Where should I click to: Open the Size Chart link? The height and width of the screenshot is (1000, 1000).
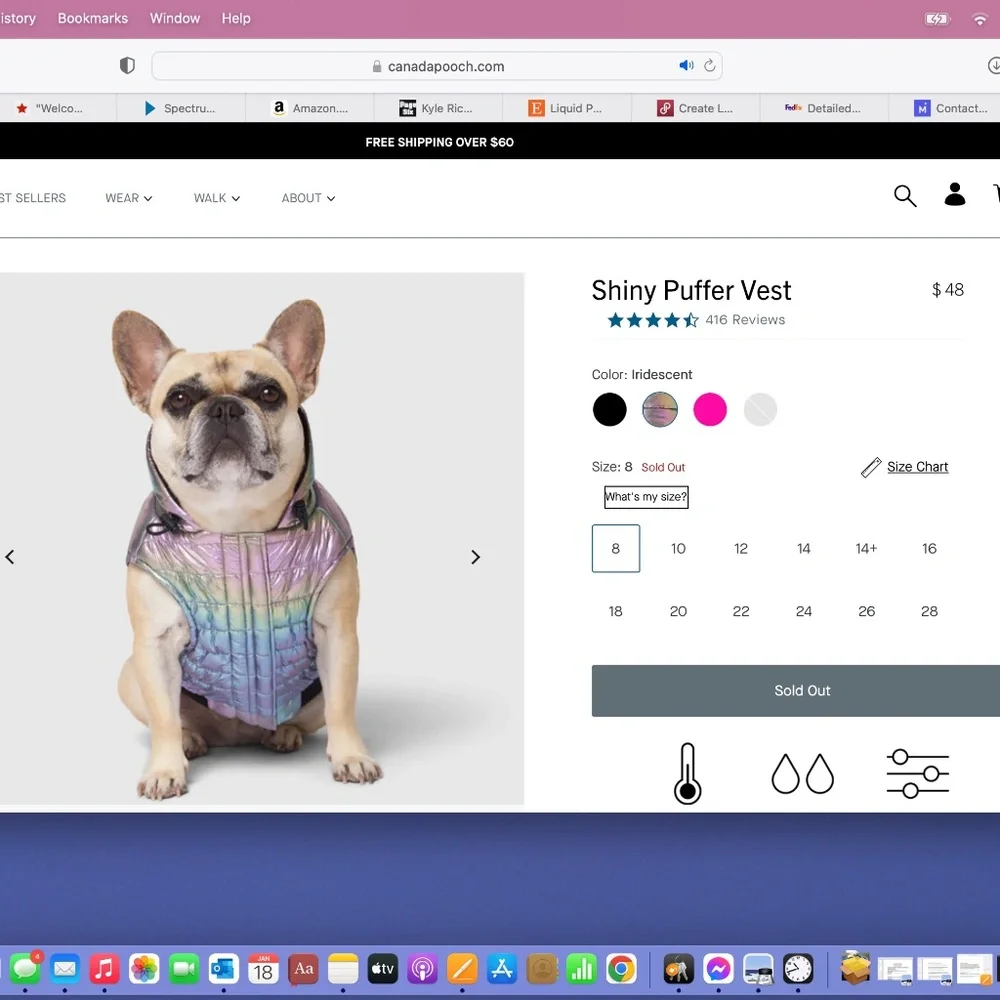click(x=917, y=467)
